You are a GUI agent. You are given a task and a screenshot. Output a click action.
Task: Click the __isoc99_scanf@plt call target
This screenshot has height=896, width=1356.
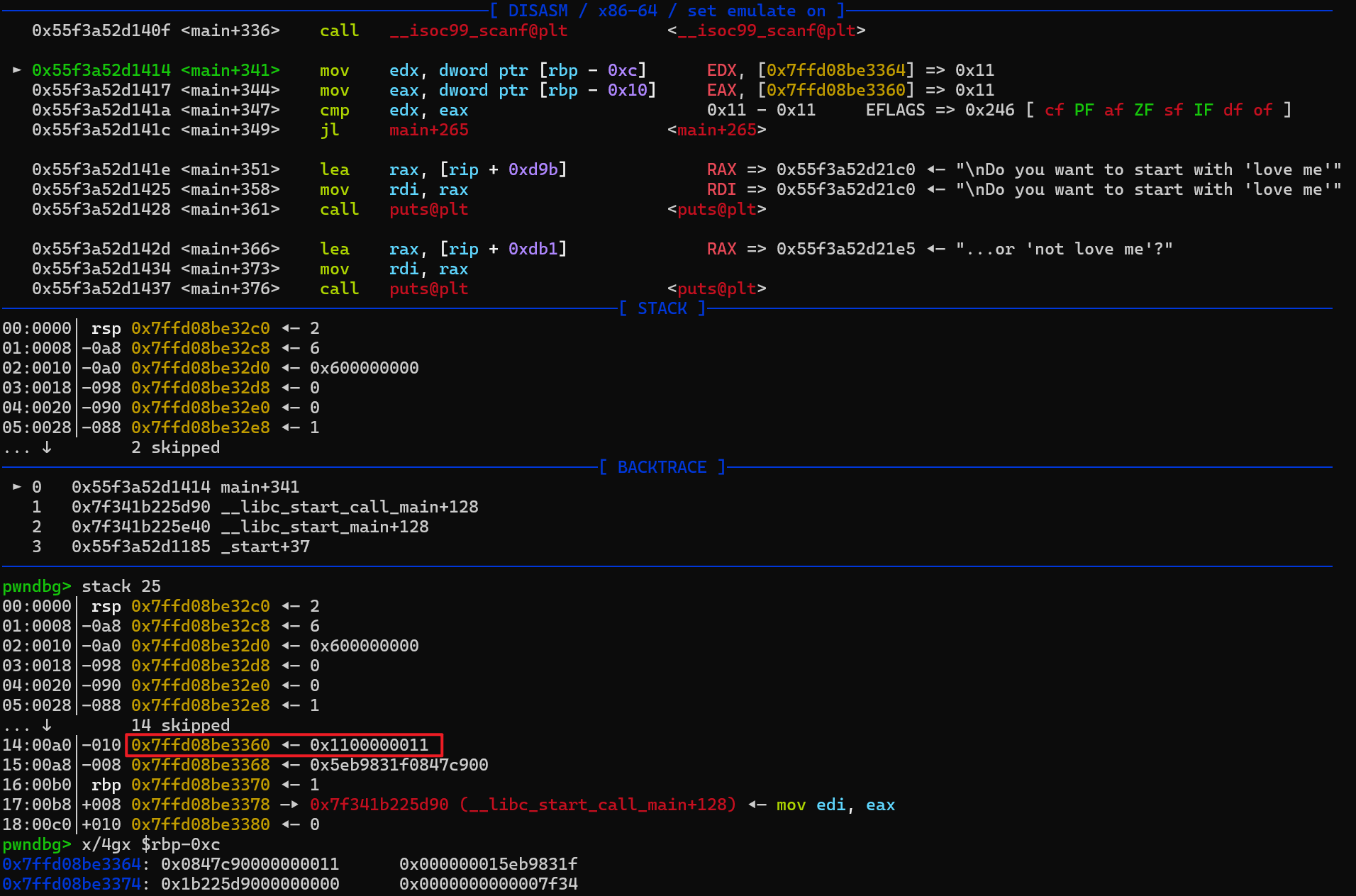pos(478,30)
